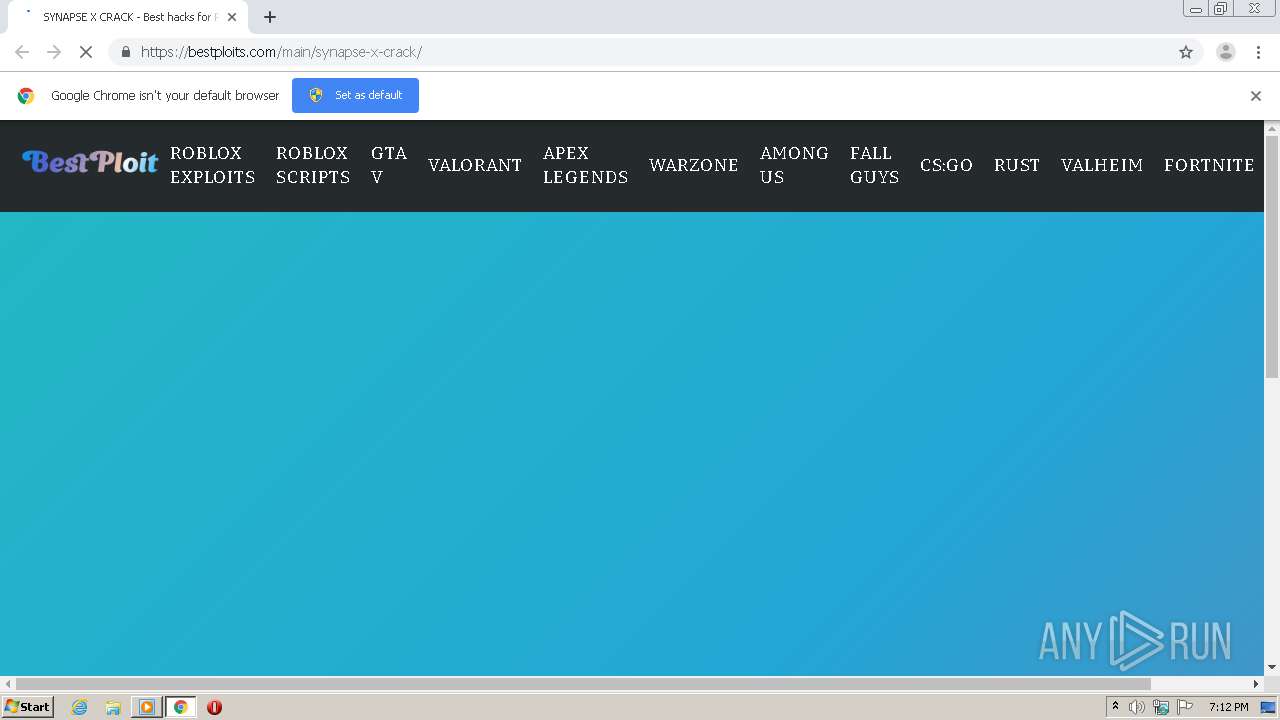Click the horizontal scrollbar left arrow
Viewport: 1280px width, 720px height.
[7, 684]
